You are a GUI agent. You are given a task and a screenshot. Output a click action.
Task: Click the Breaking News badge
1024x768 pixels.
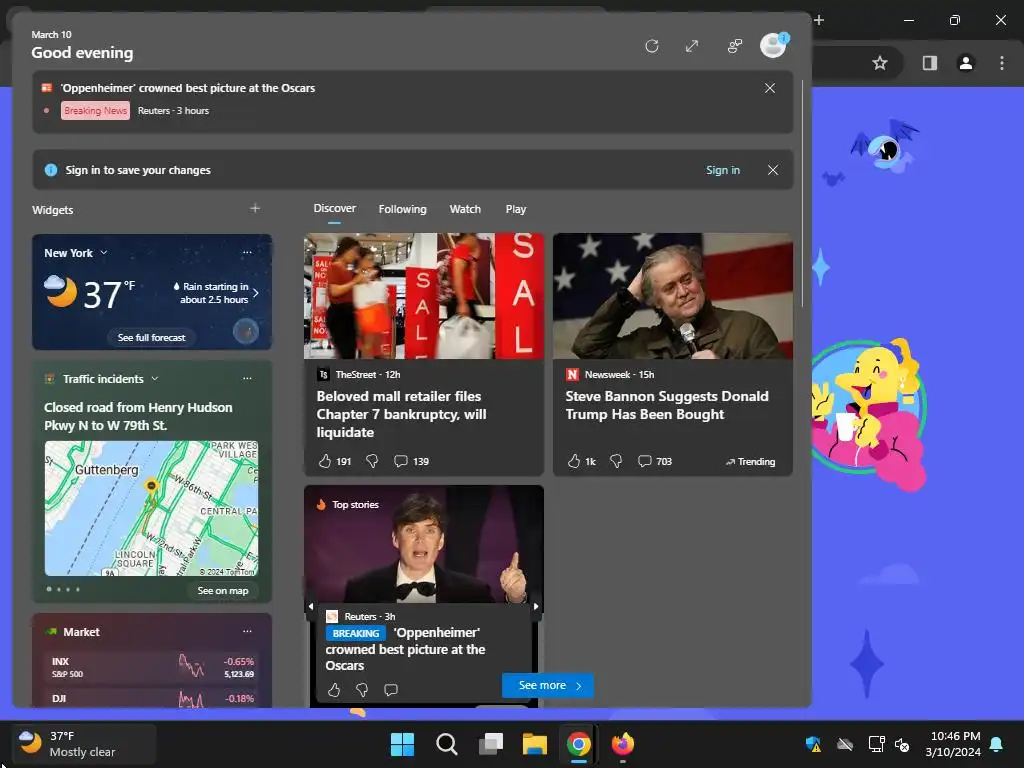click(x=95, y=110)
